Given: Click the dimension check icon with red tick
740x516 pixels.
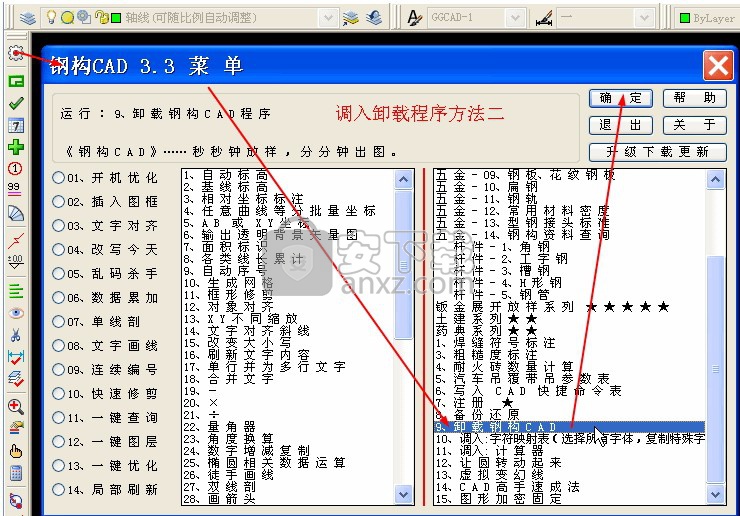Looking at the screenshot, I should [16, 357].
